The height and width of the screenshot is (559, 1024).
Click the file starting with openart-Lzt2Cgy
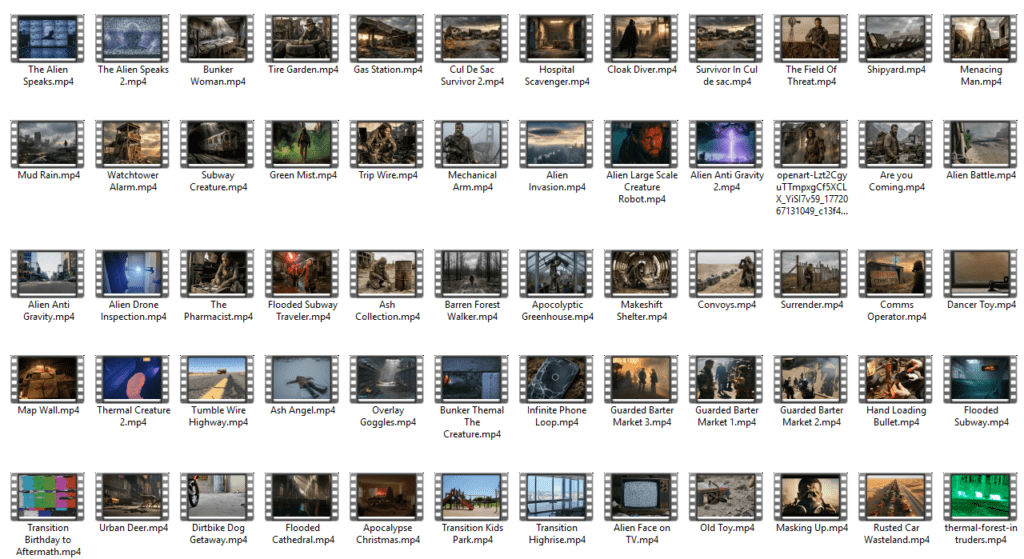pyautogui.click(x=811, y=144)
